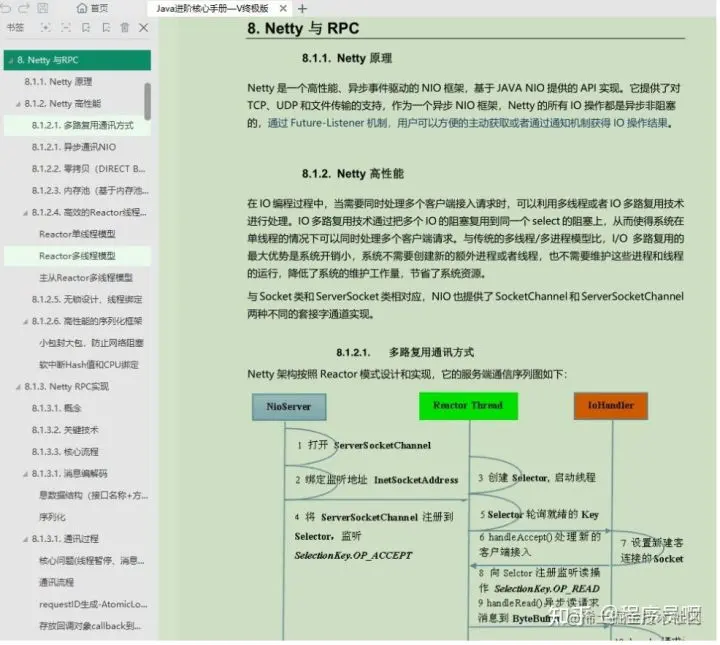
Task: Select bookmark 存放回调对象callback到...
Action: pos(90,626)
